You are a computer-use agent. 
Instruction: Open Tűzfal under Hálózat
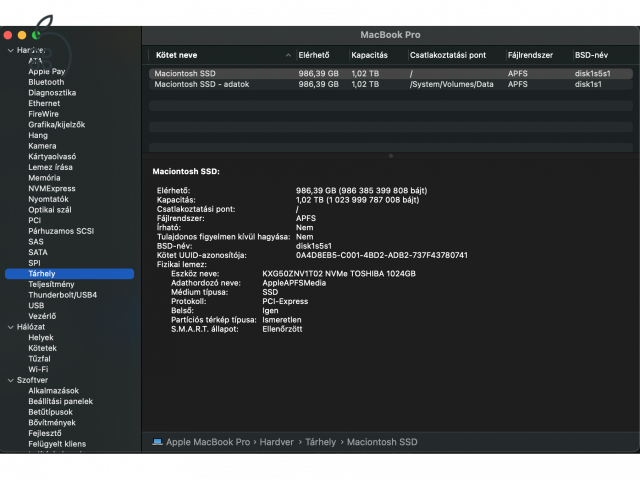[39, 358]
